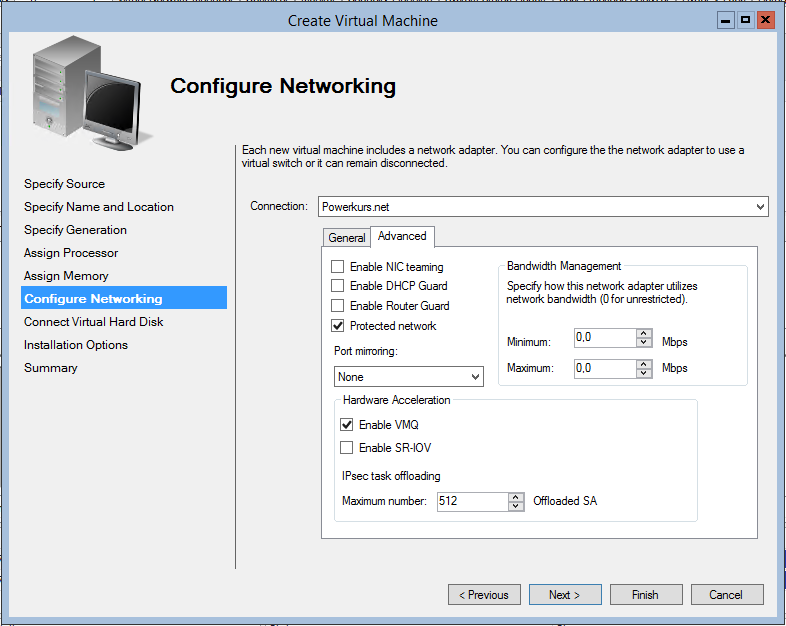786x626 pixels.
Task: Enable NIC teaming checkbox
Action: click(338, 266)
